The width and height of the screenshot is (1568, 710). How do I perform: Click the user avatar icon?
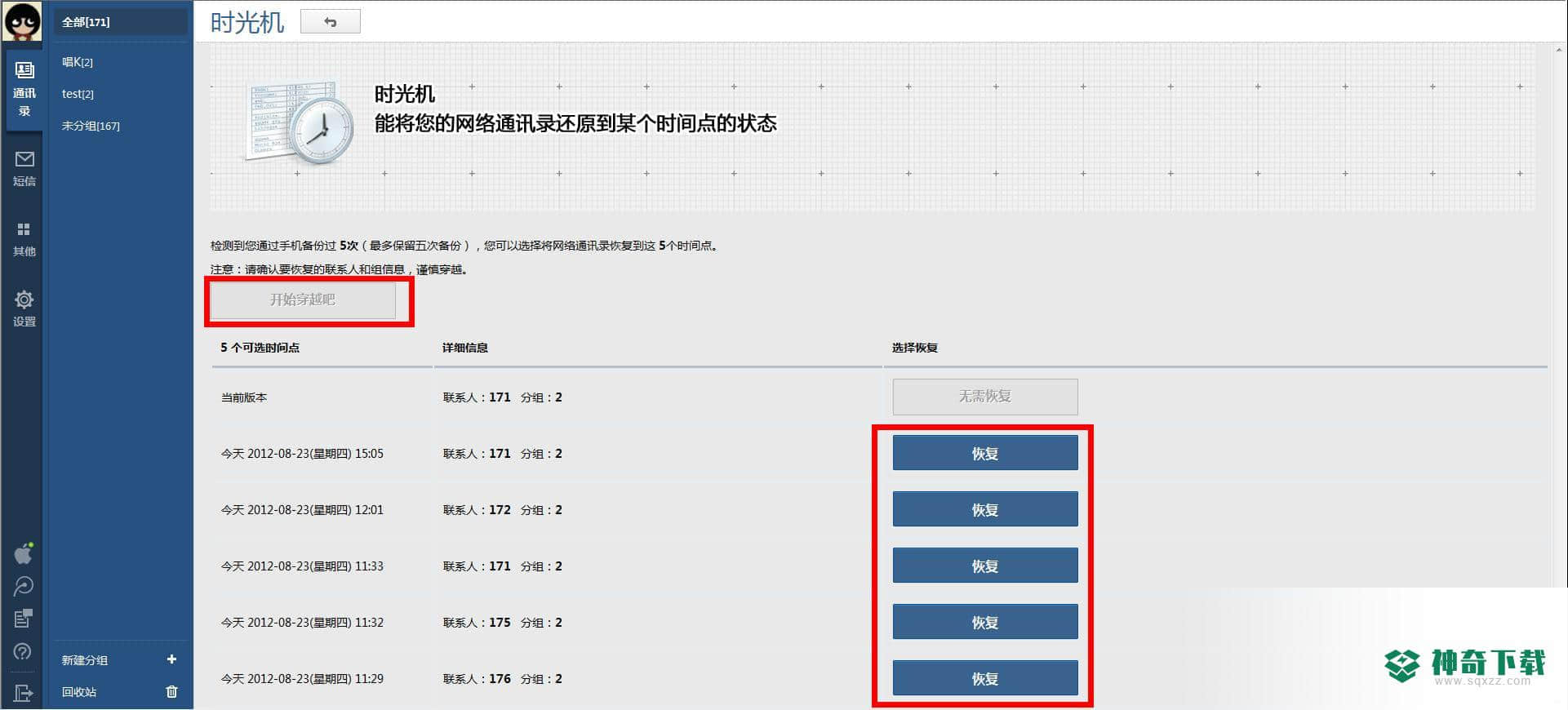[22, 21]
